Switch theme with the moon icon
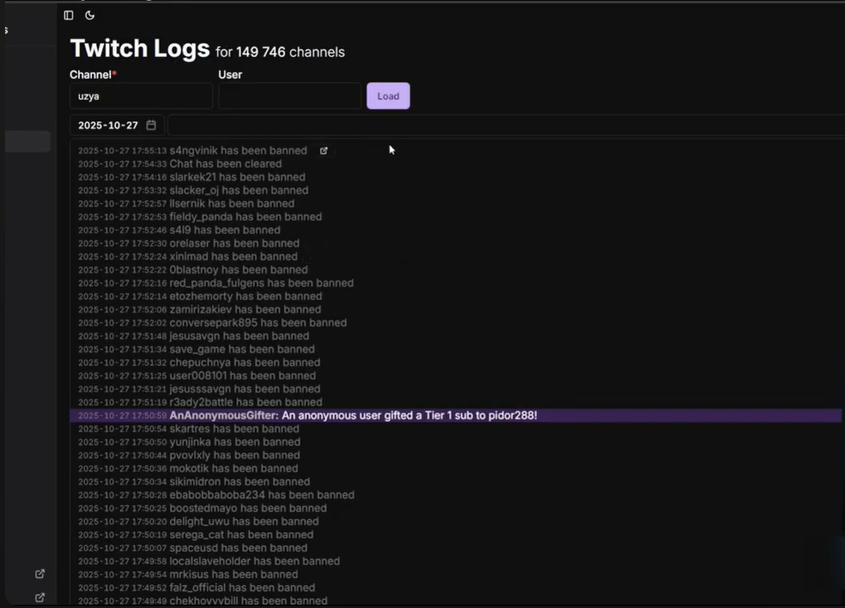Image resolution: width=845 pixels, height=608 pixels. pos(90,15)
